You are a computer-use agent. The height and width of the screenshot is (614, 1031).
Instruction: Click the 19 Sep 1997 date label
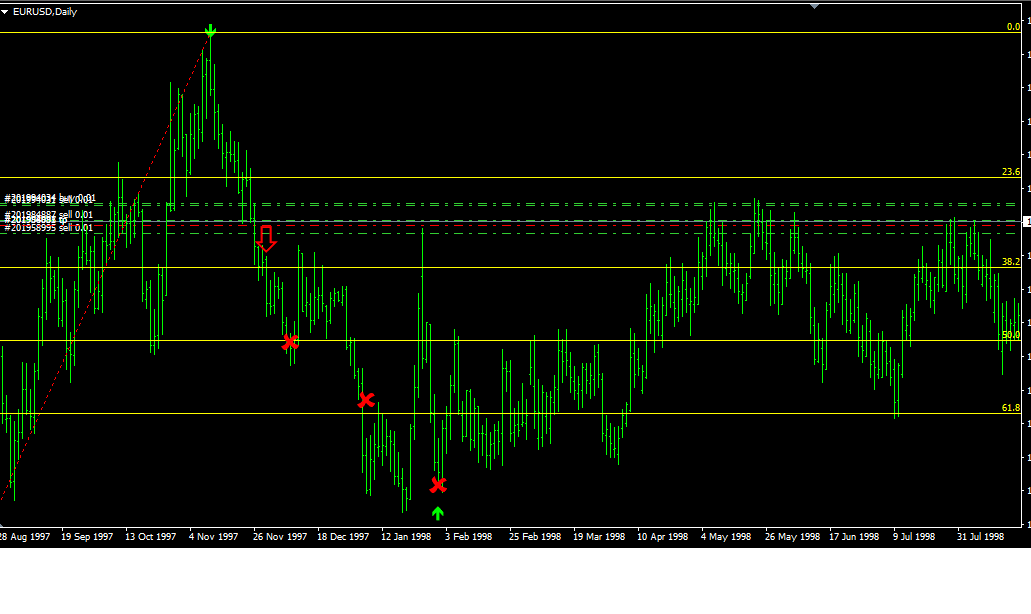coord(87,536)
